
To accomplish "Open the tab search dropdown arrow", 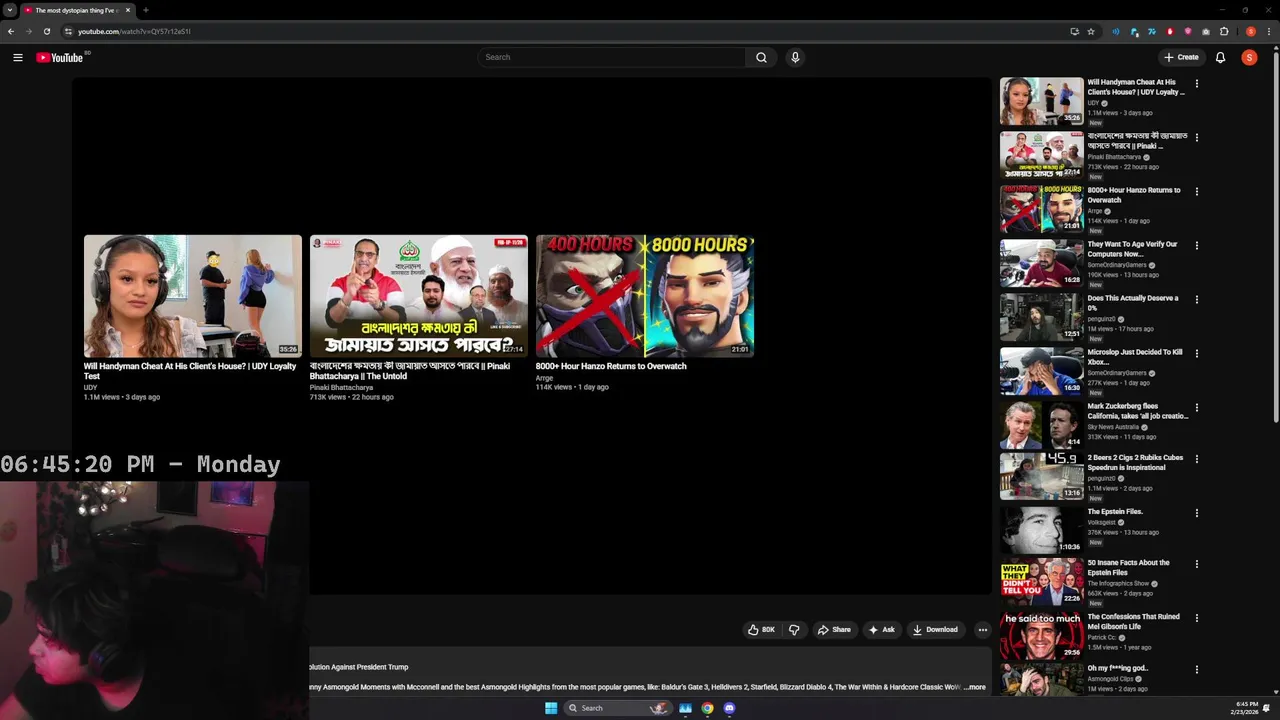I will 10,10.
